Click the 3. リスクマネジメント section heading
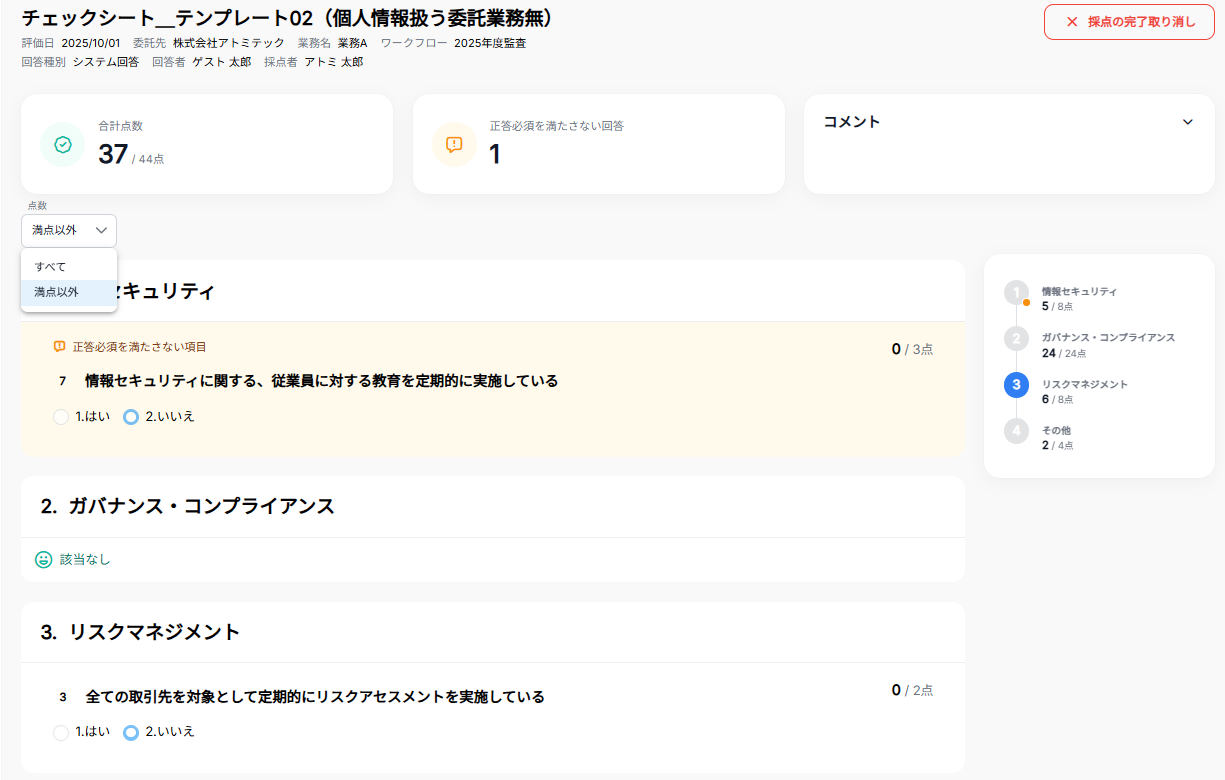Screen dimensions: 1225x780 click(141, 632)
